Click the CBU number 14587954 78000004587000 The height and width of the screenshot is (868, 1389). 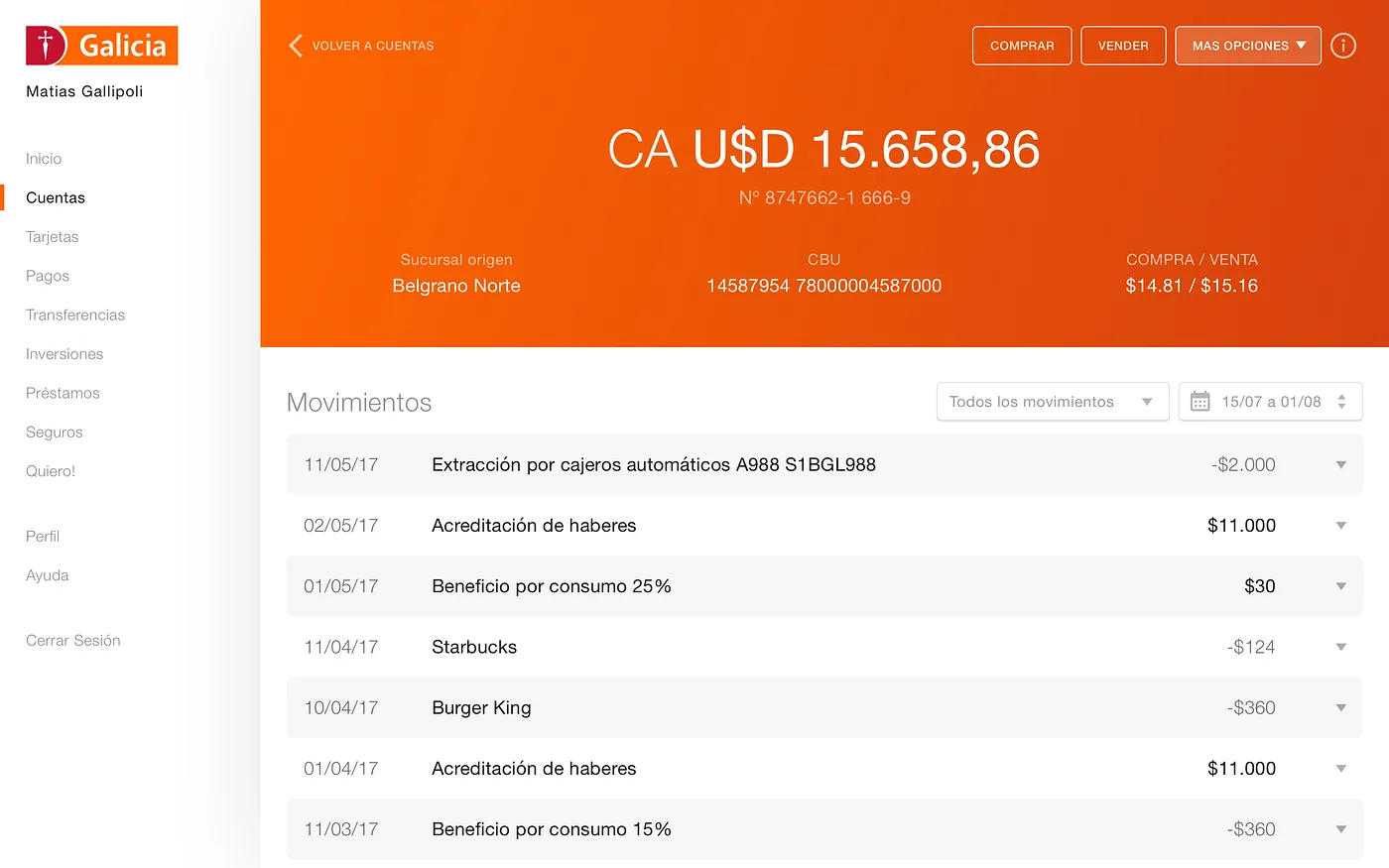823,286
